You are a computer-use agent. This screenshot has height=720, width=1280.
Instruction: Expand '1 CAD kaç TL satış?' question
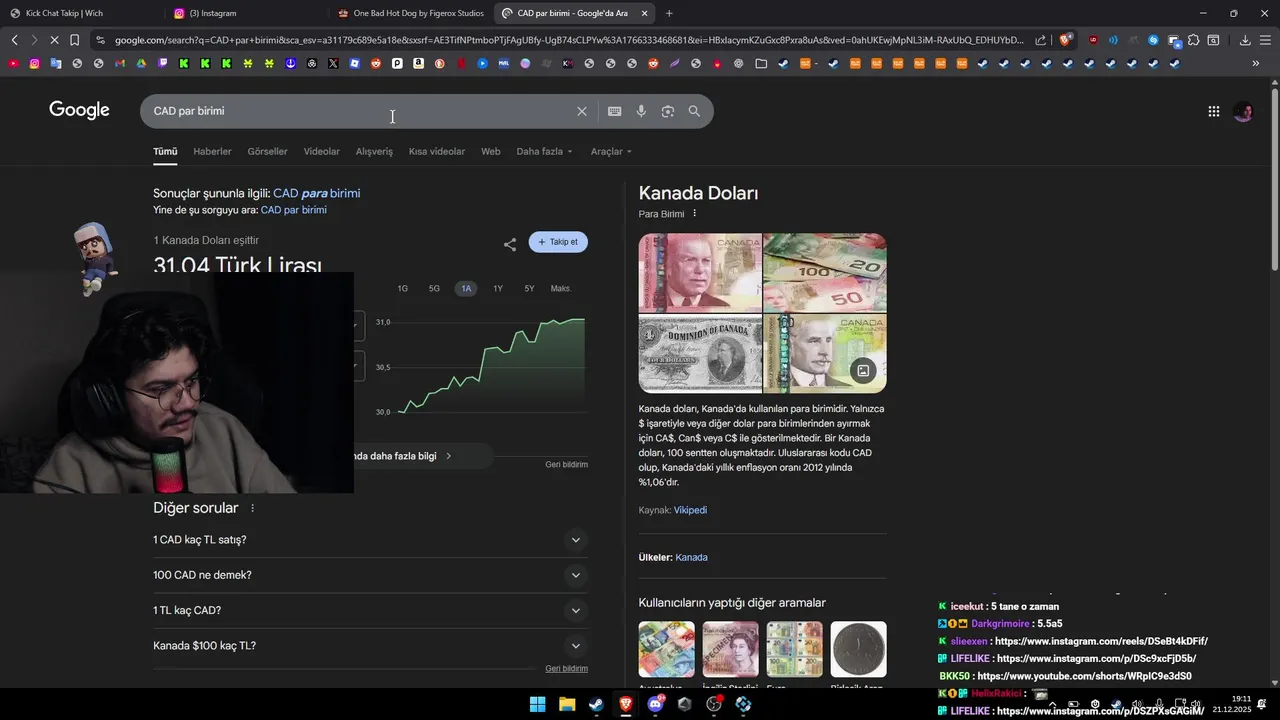(370, 540)
